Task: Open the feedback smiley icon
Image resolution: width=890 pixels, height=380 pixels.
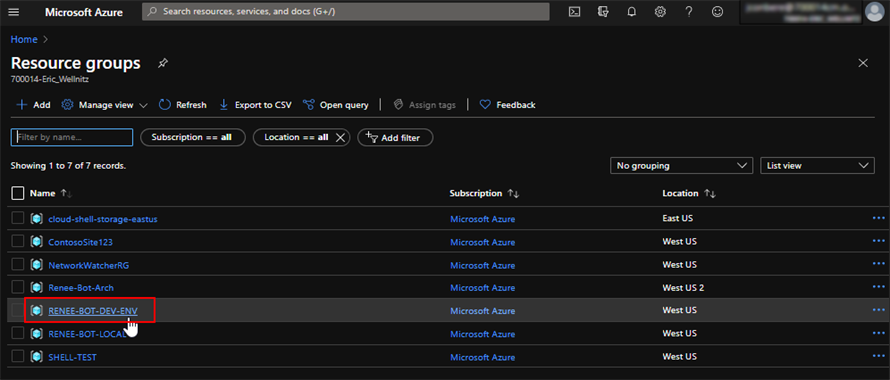Action: (x=717, y=12)
